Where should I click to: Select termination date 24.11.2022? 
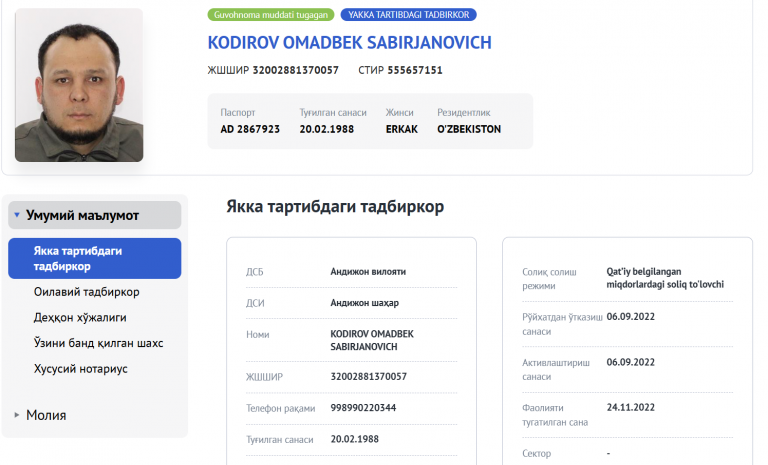click(x=630, y=407)
